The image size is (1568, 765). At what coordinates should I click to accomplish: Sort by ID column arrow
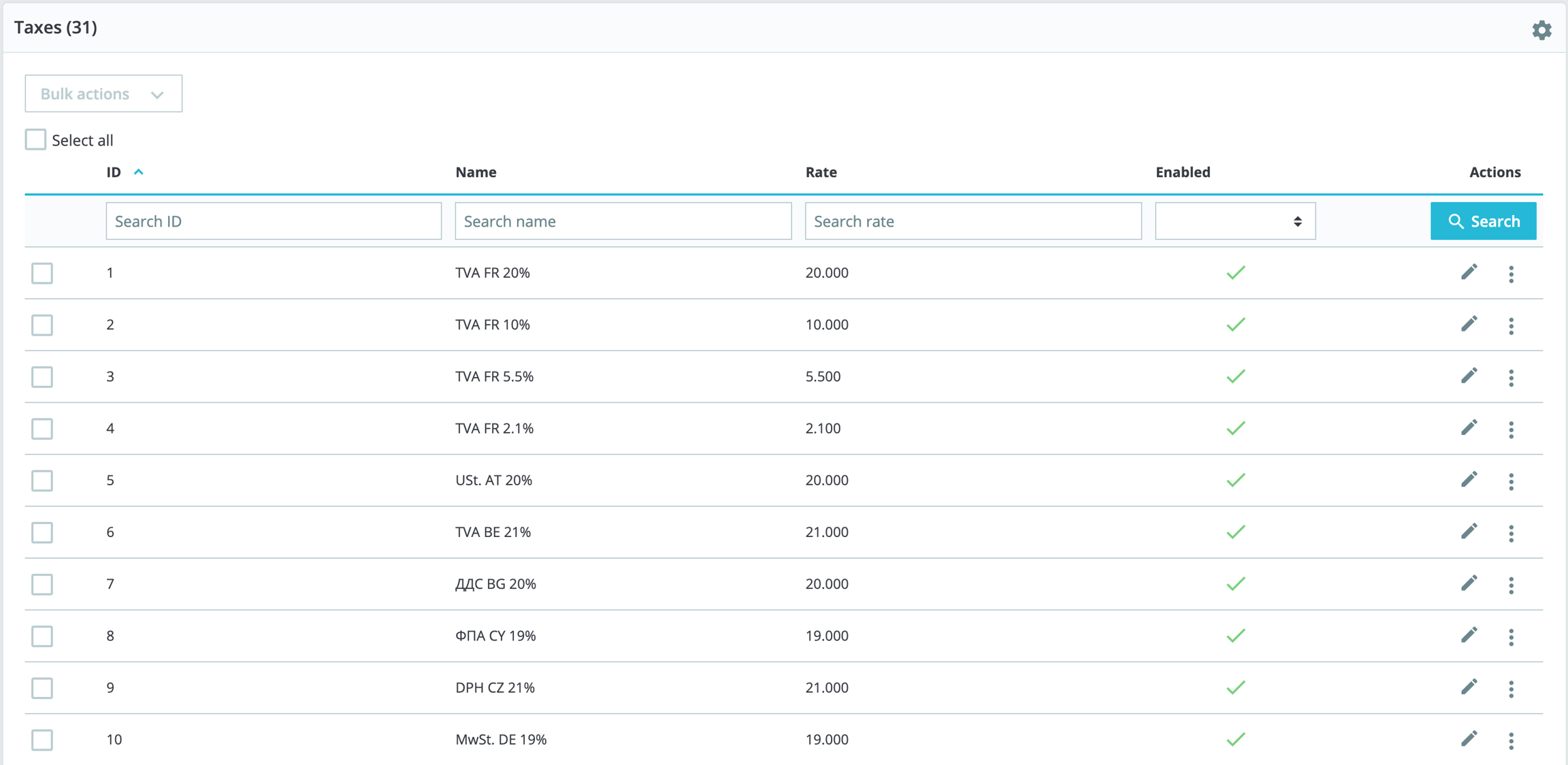(138, 172)
